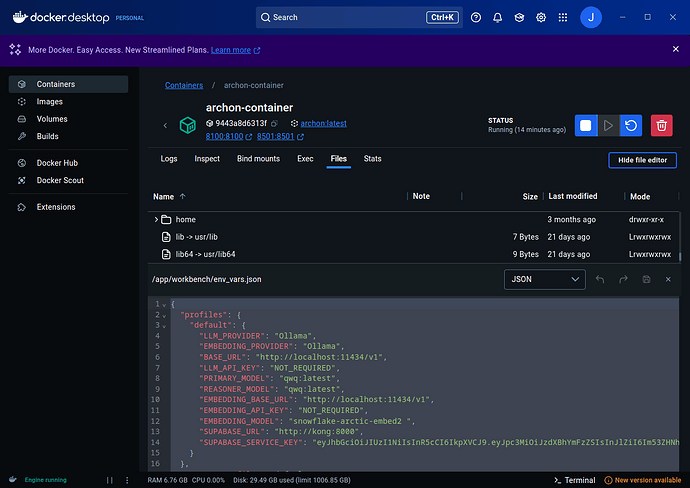Sort files by Name column
Viewport: 690px width, 488px height.
[163, 197]
